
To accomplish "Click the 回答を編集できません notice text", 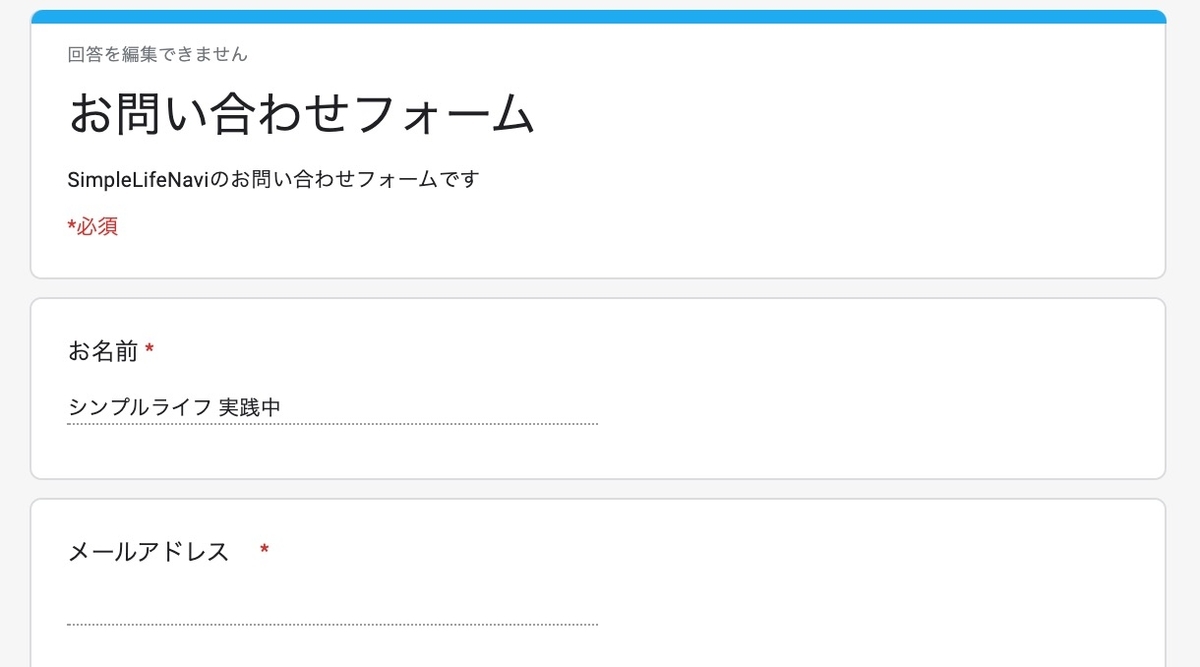I will (x=158, y=54).
